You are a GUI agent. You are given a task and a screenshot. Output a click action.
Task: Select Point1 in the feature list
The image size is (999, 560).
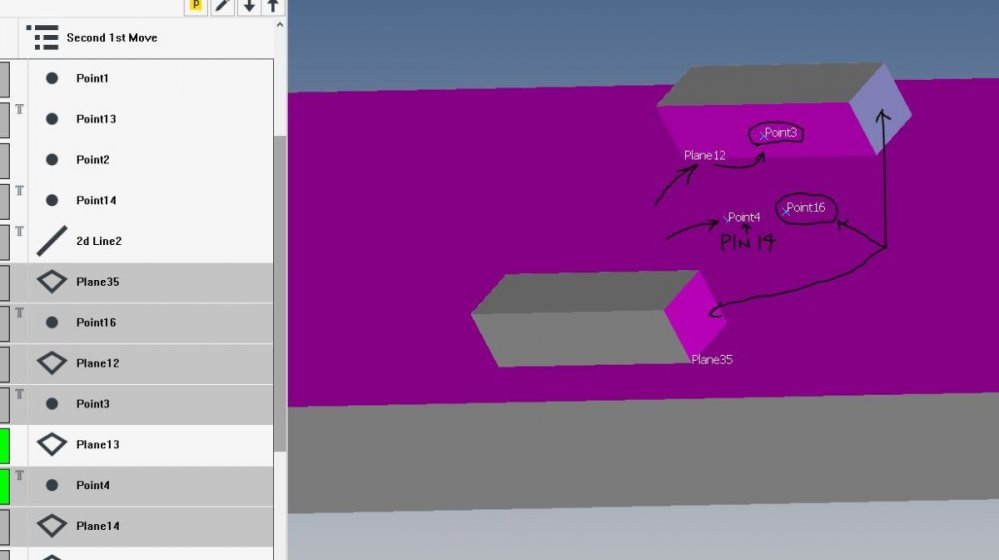coord(92,78)
